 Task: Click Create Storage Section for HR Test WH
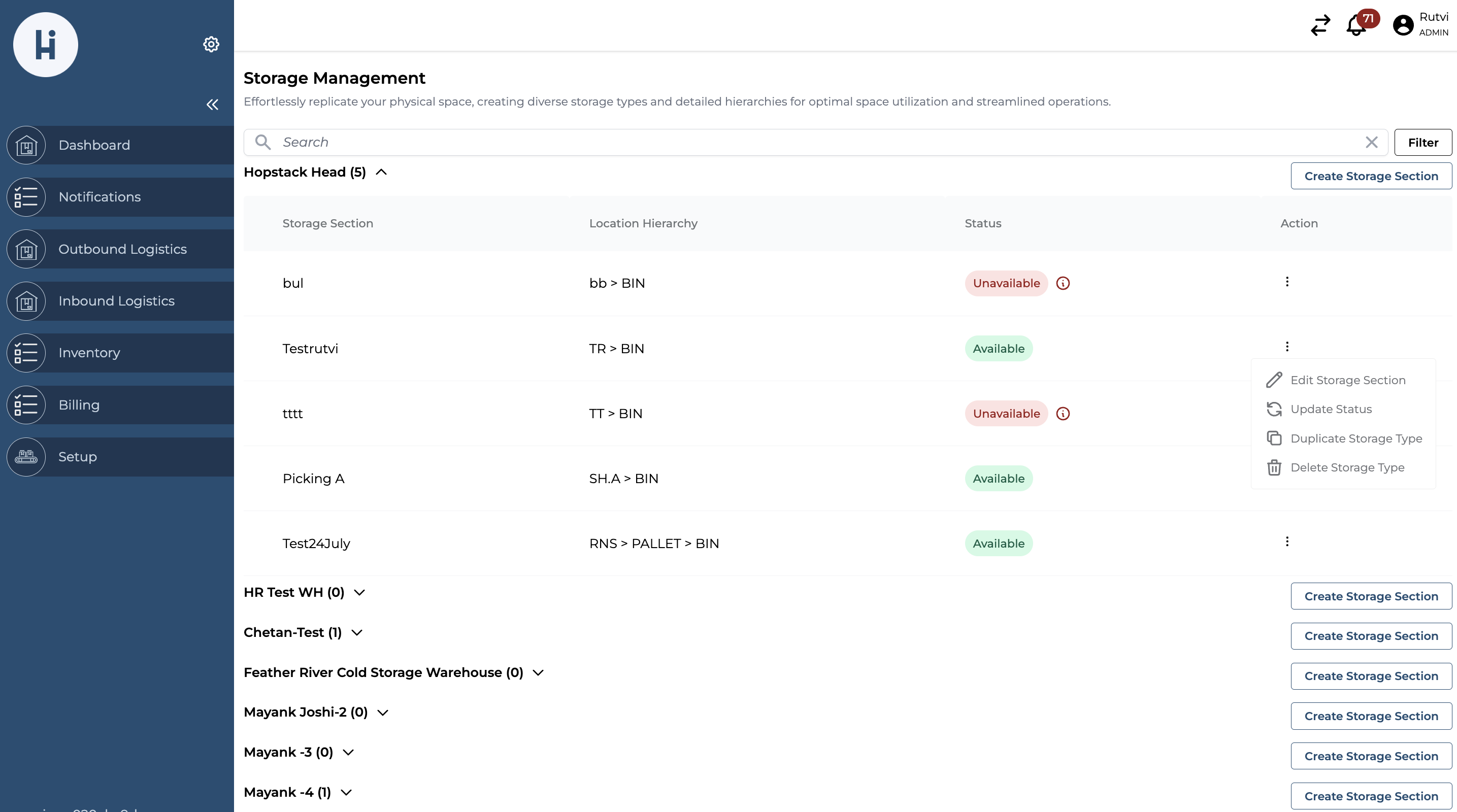[1371, 596]
